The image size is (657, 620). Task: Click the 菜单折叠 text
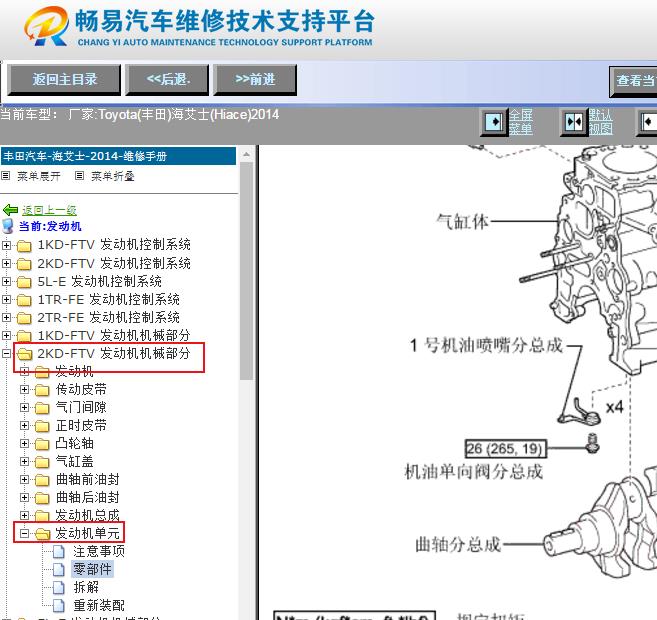113,176
